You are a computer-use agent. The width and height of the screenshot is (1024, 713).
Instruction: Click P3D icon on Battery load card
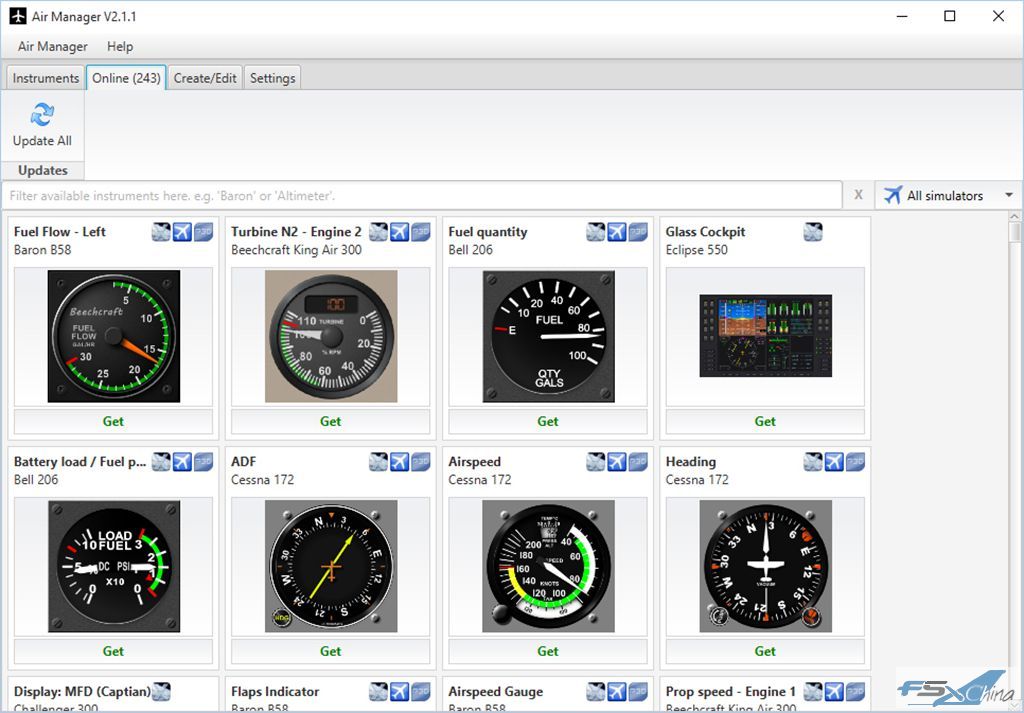204,462
